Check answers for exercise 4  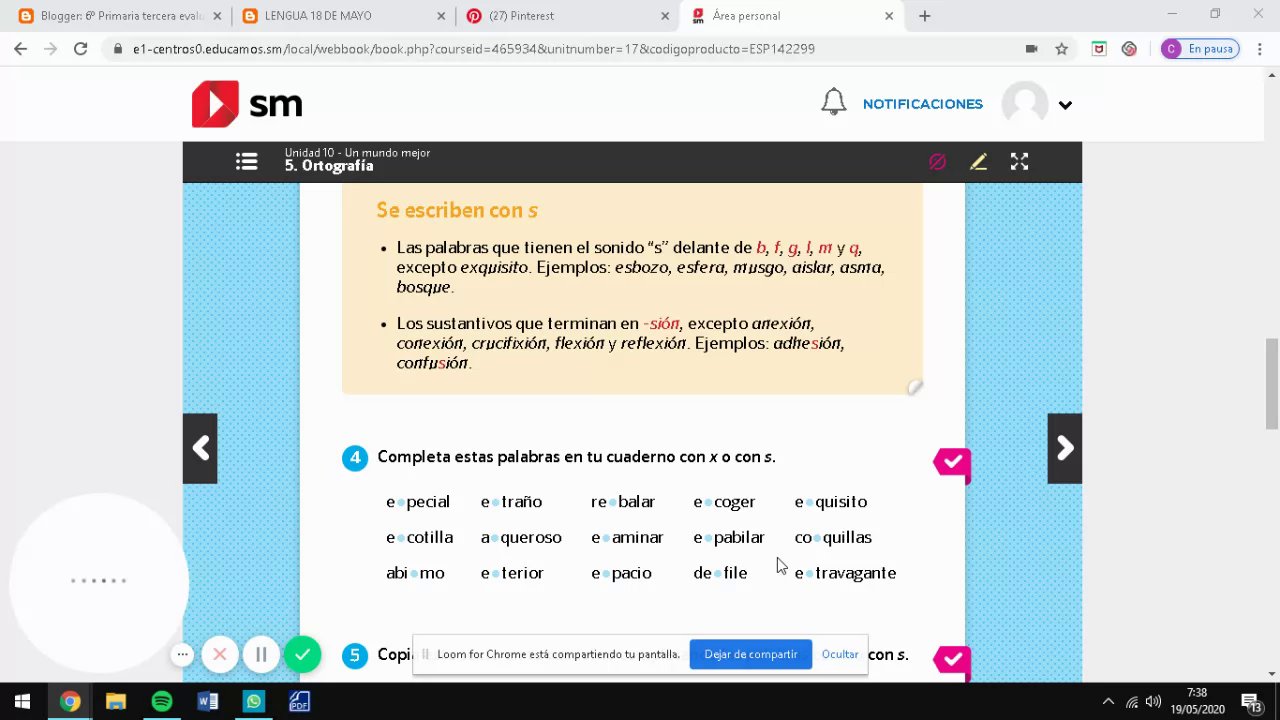pyautogui.click(x=953, y=462)
